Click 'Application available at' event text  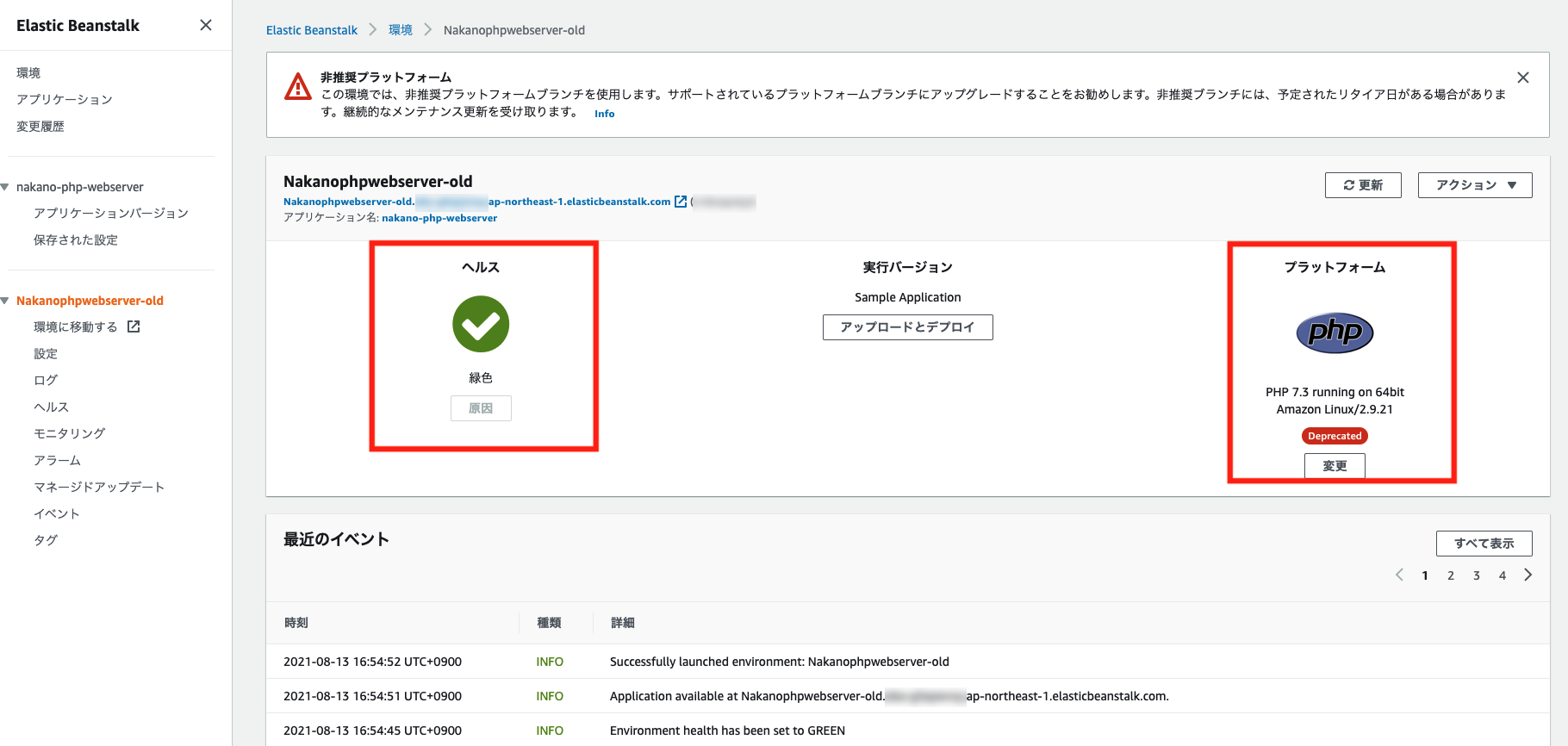pos(889,696)
